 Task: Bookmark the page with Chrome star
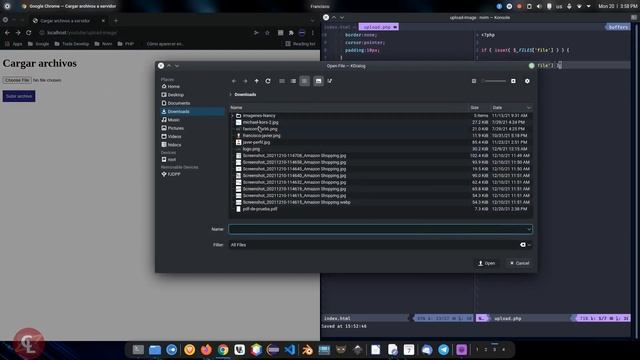[x=267, y=33]
